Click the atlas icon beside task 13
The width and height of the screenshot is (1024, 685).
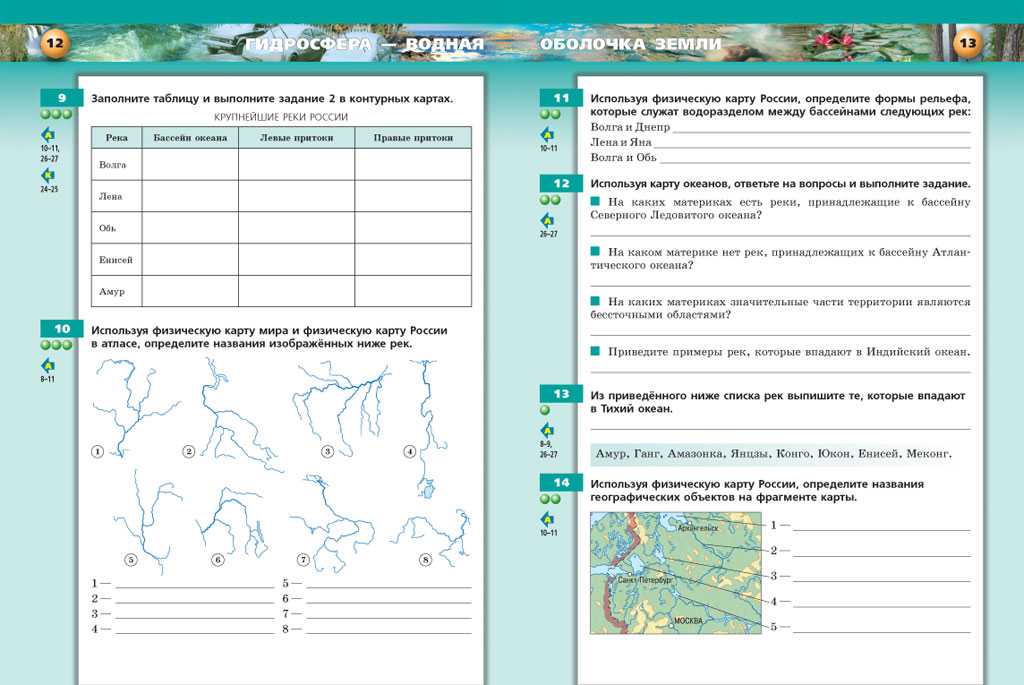[x=547, y=430]
